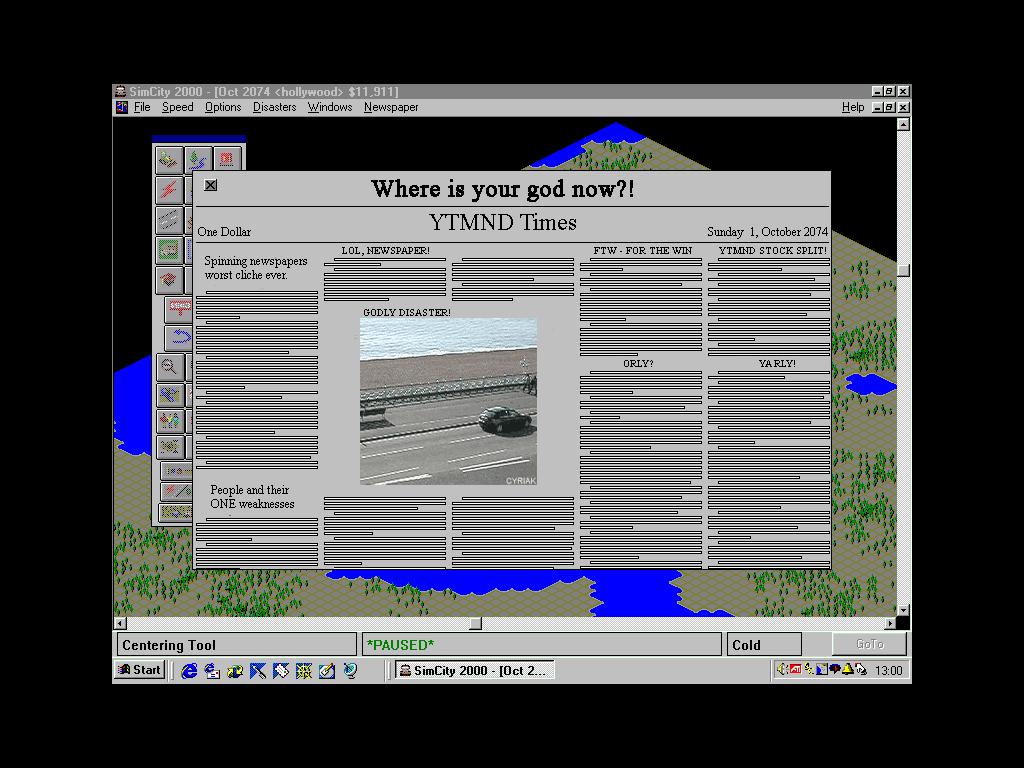
Task: Open the Help menu
Action: pyautogui.click(x=853, y=107)
